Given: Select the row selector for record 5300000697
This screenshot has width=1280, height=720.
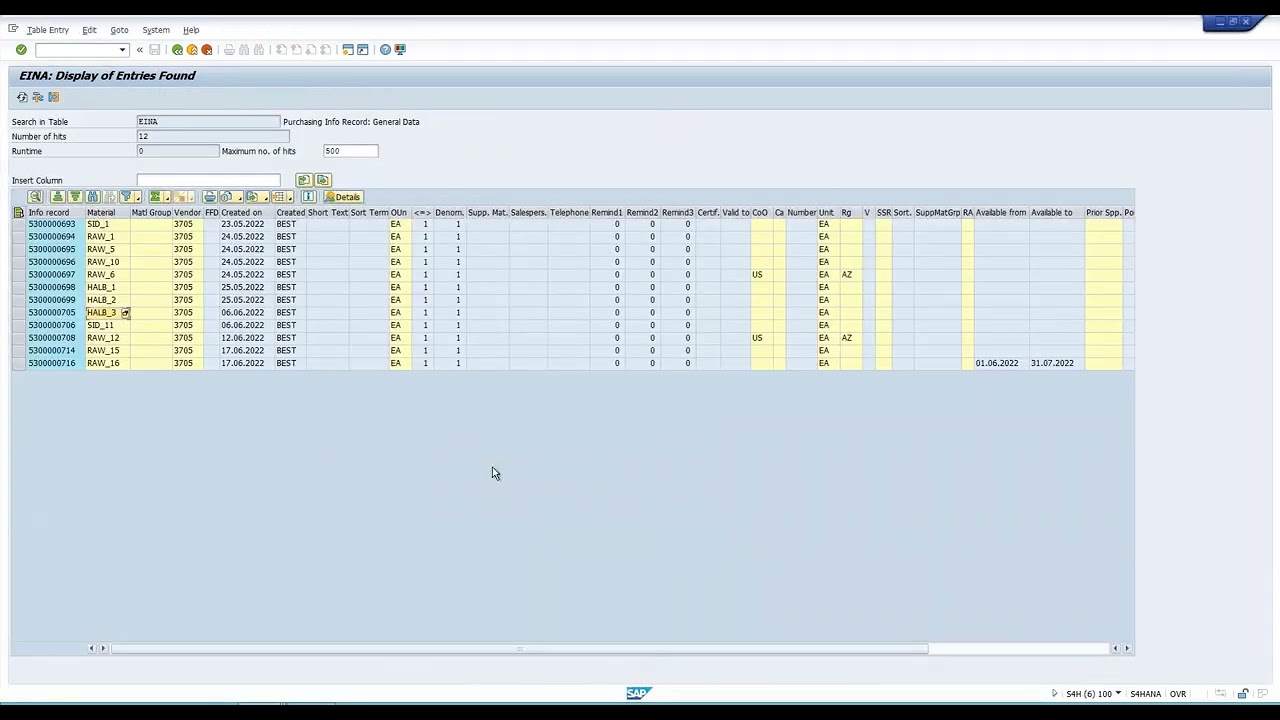Looking at the screenshot, I should (x=18, y=275).
